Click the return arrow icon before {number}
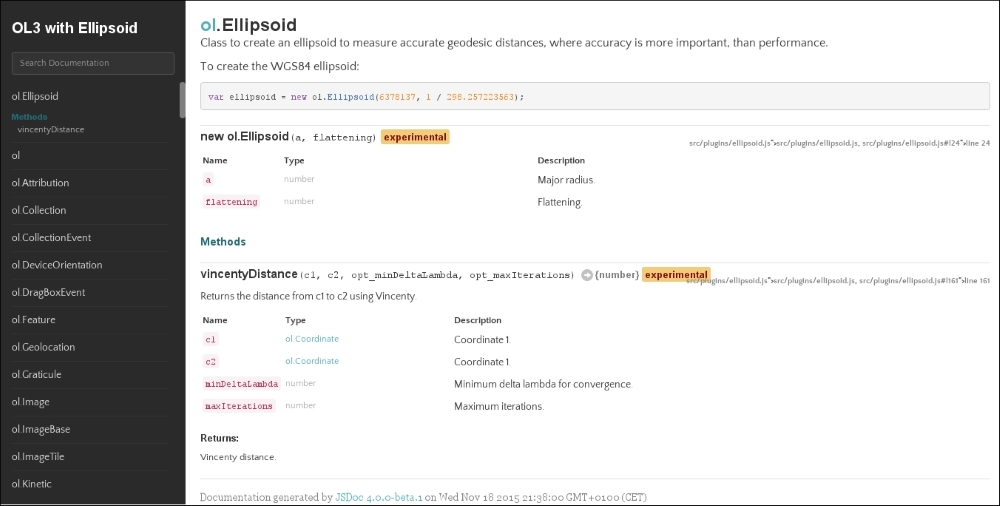 (x=587, y=276)
